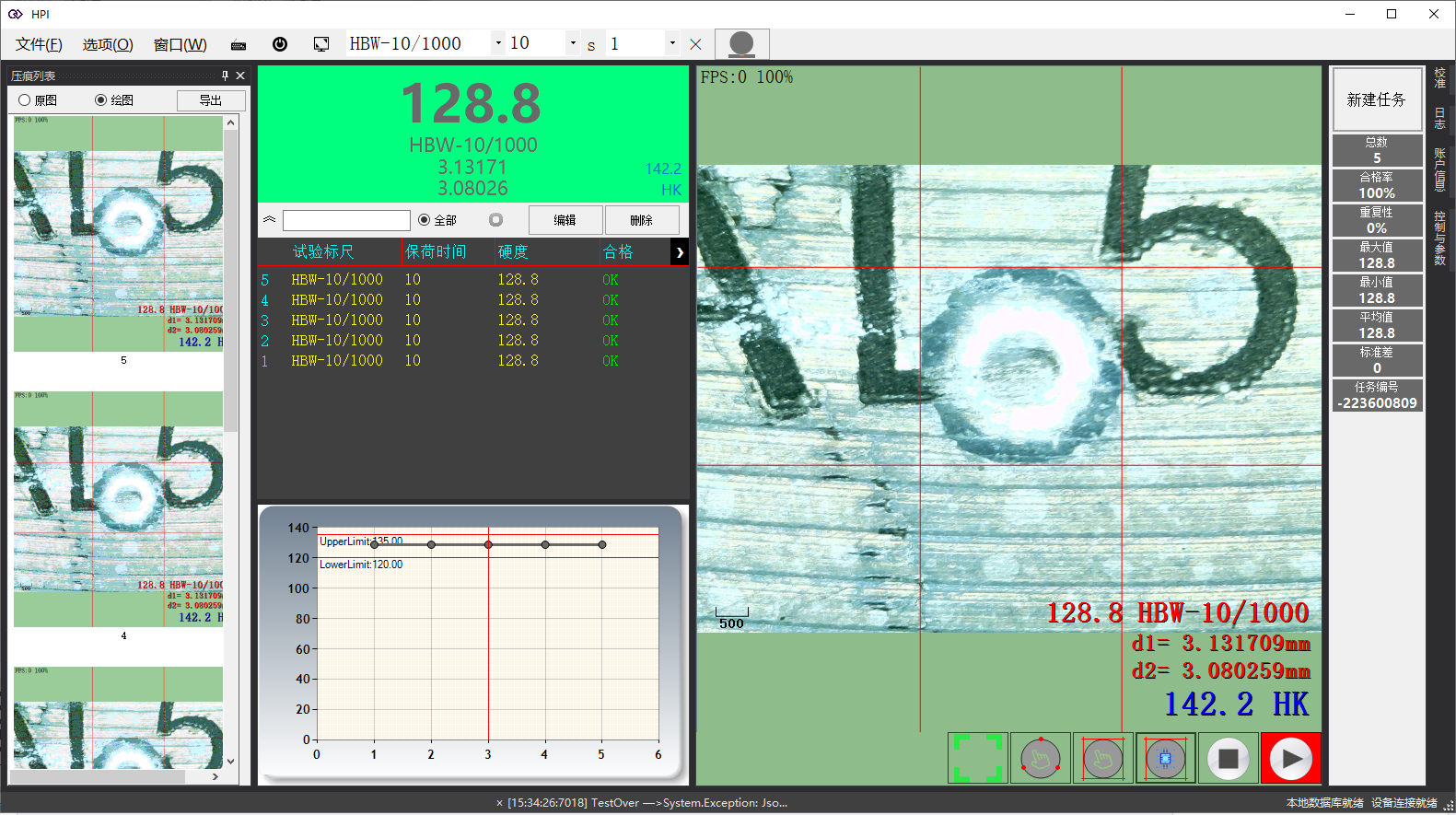
Task: Click the 新建任务 button
Action: (1377, 99)
